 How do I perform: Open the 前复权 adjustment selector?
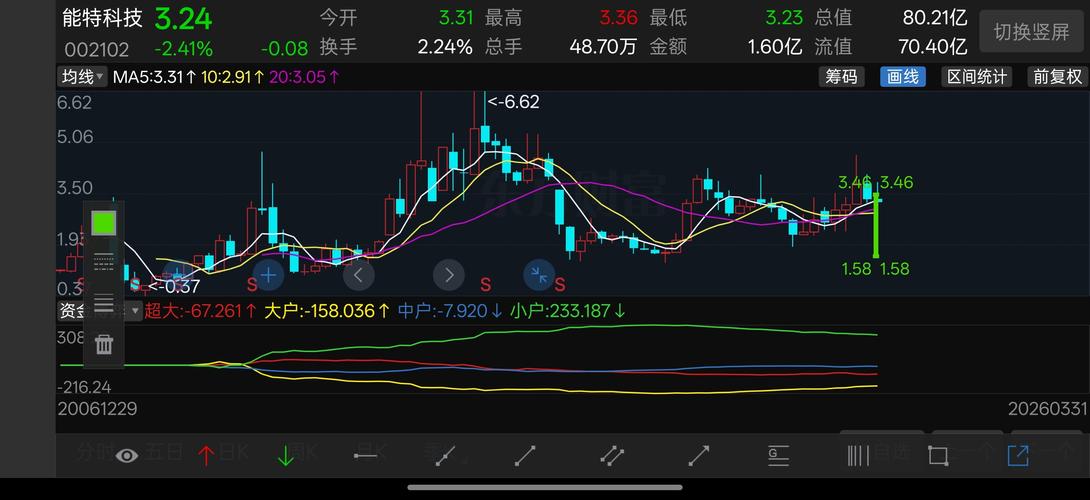[1057, 76]
